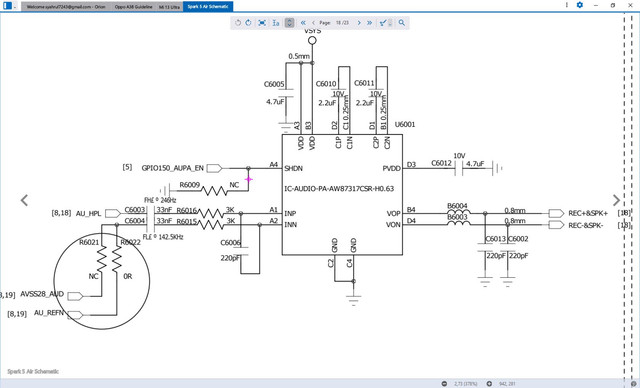
Task: Open the search magnifier tool
Action: [x=402, y=23]
